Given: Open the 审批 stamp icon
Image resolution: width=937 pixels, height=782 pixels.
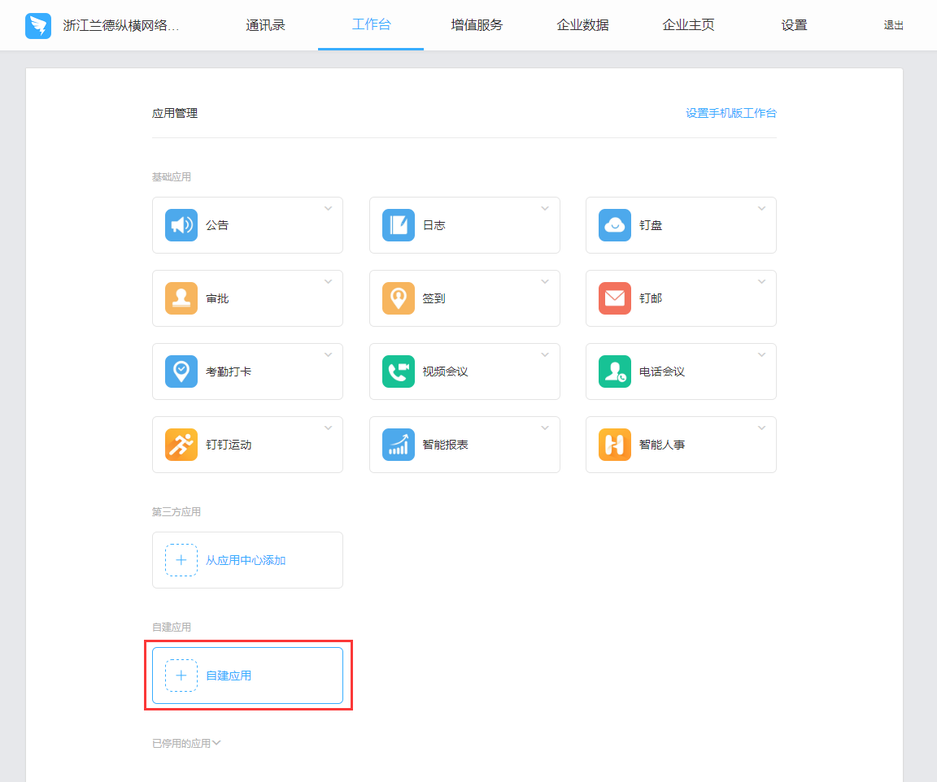Looking at the screenshot, I should click(x=181, y=298).
